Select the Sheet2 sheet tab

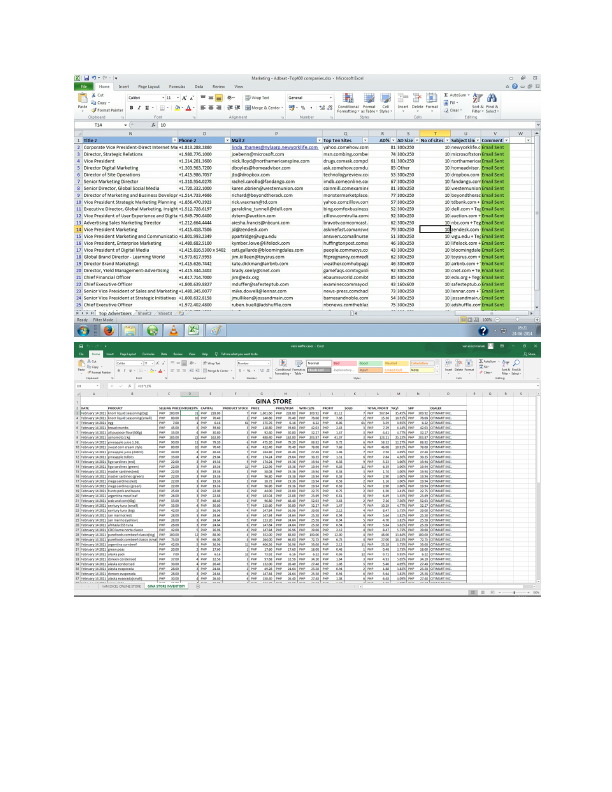(144, 313)
